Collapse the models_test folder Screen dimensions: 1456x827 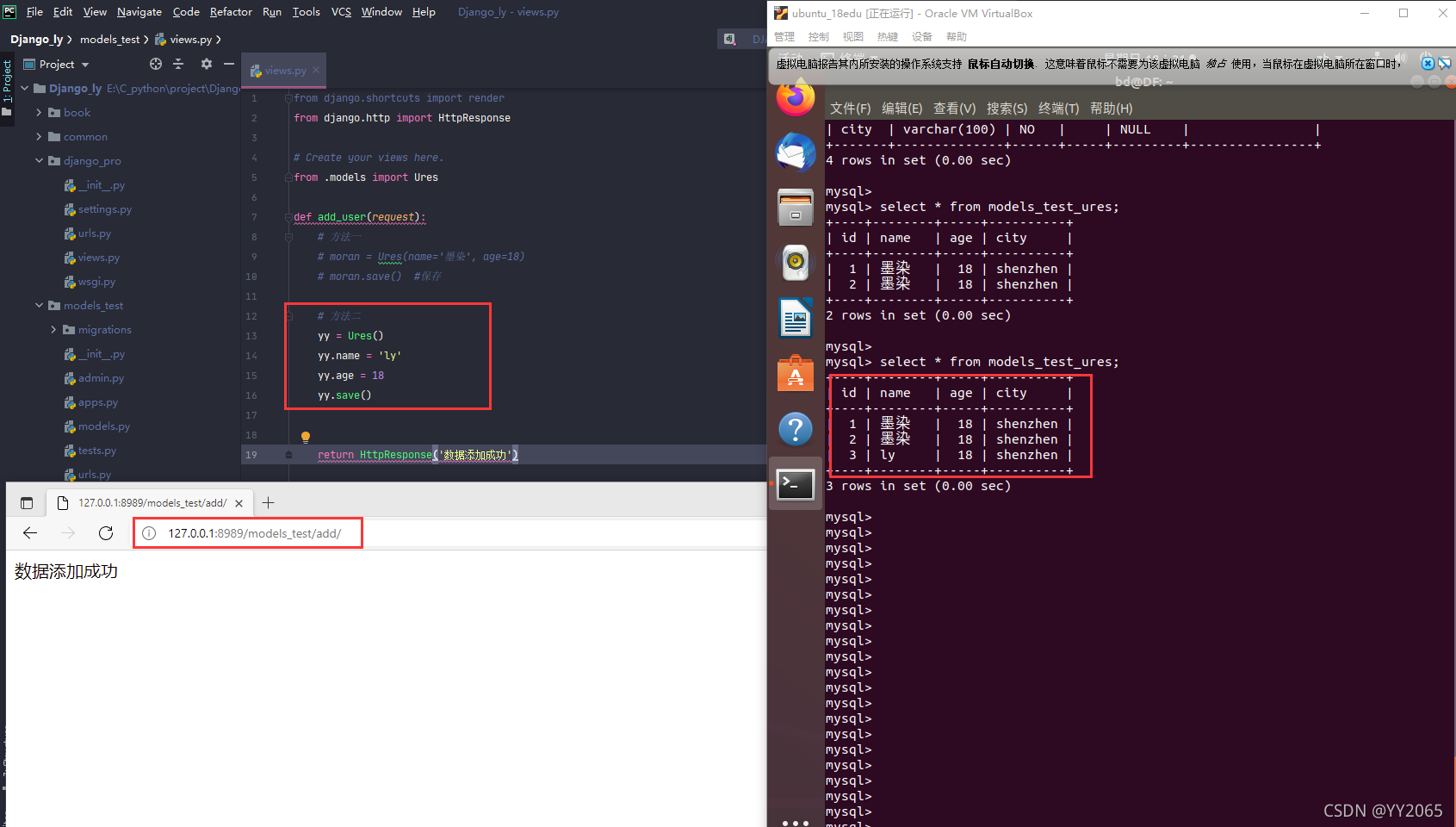coord(39,305)
